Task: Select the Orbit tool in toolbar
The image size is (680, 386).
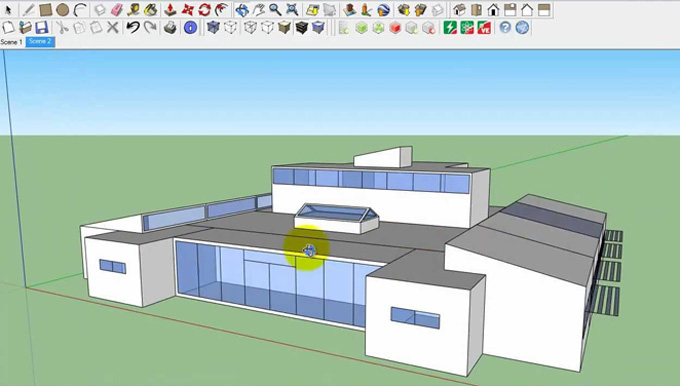Action: pyautogui.click(x=242, y=10)
